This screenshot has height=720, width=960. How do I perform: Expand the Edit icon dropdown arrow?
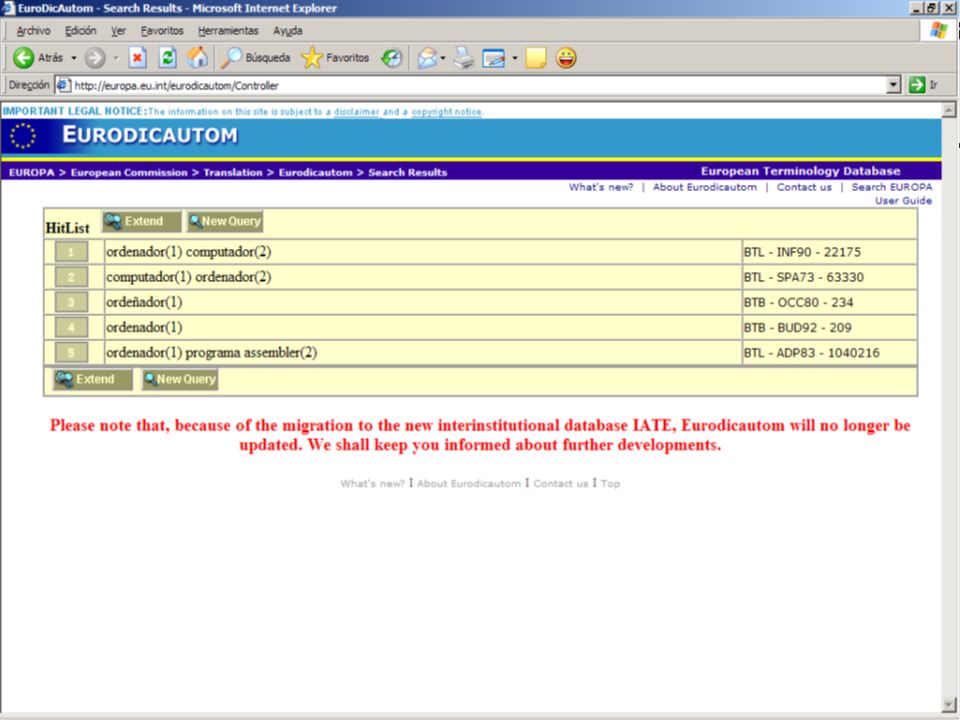(x=514, y=58)
